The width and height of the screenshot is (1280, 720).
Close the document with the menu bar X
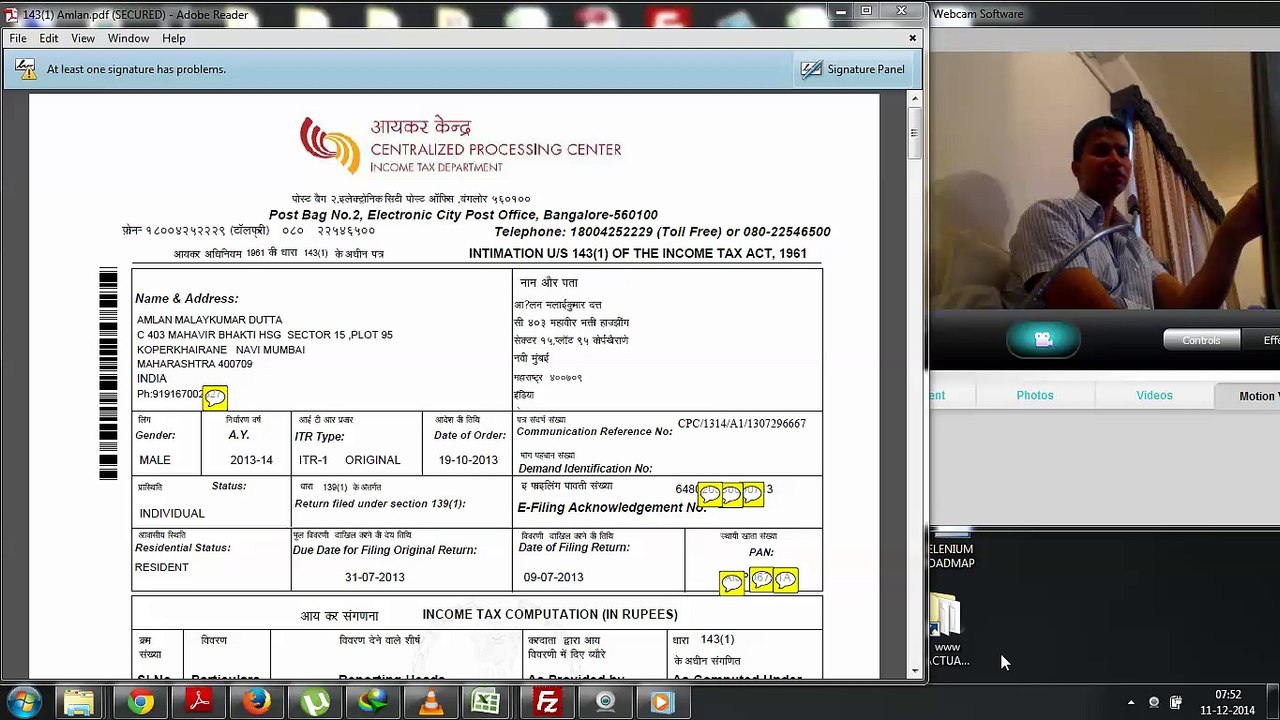tap(912, 38)
